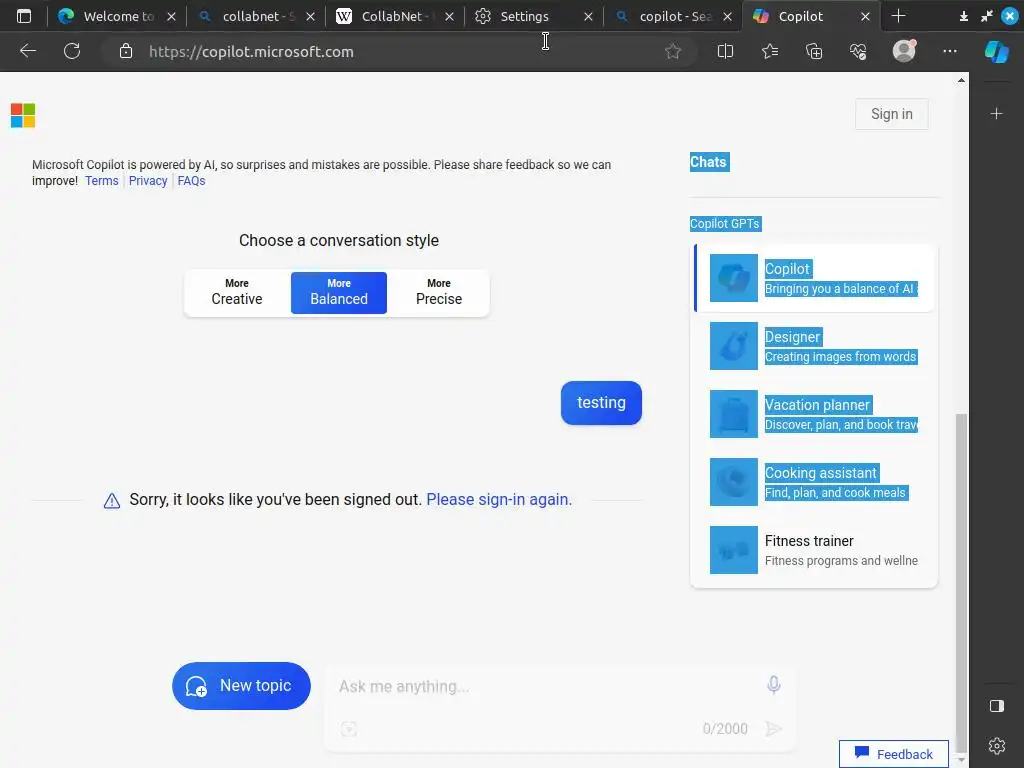This screenshot has width=1024, height=768.
Task: Select More Creative conversation style
Action: coord(237,293)
